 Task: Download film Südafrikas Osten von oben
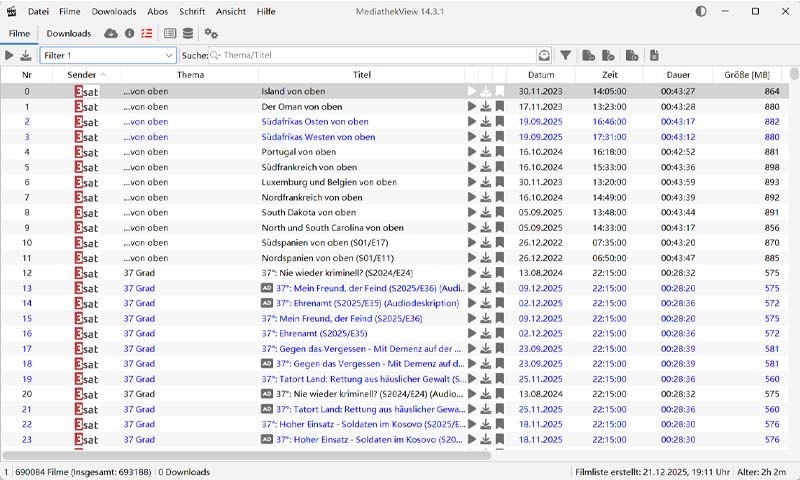[x=486, y=122]
